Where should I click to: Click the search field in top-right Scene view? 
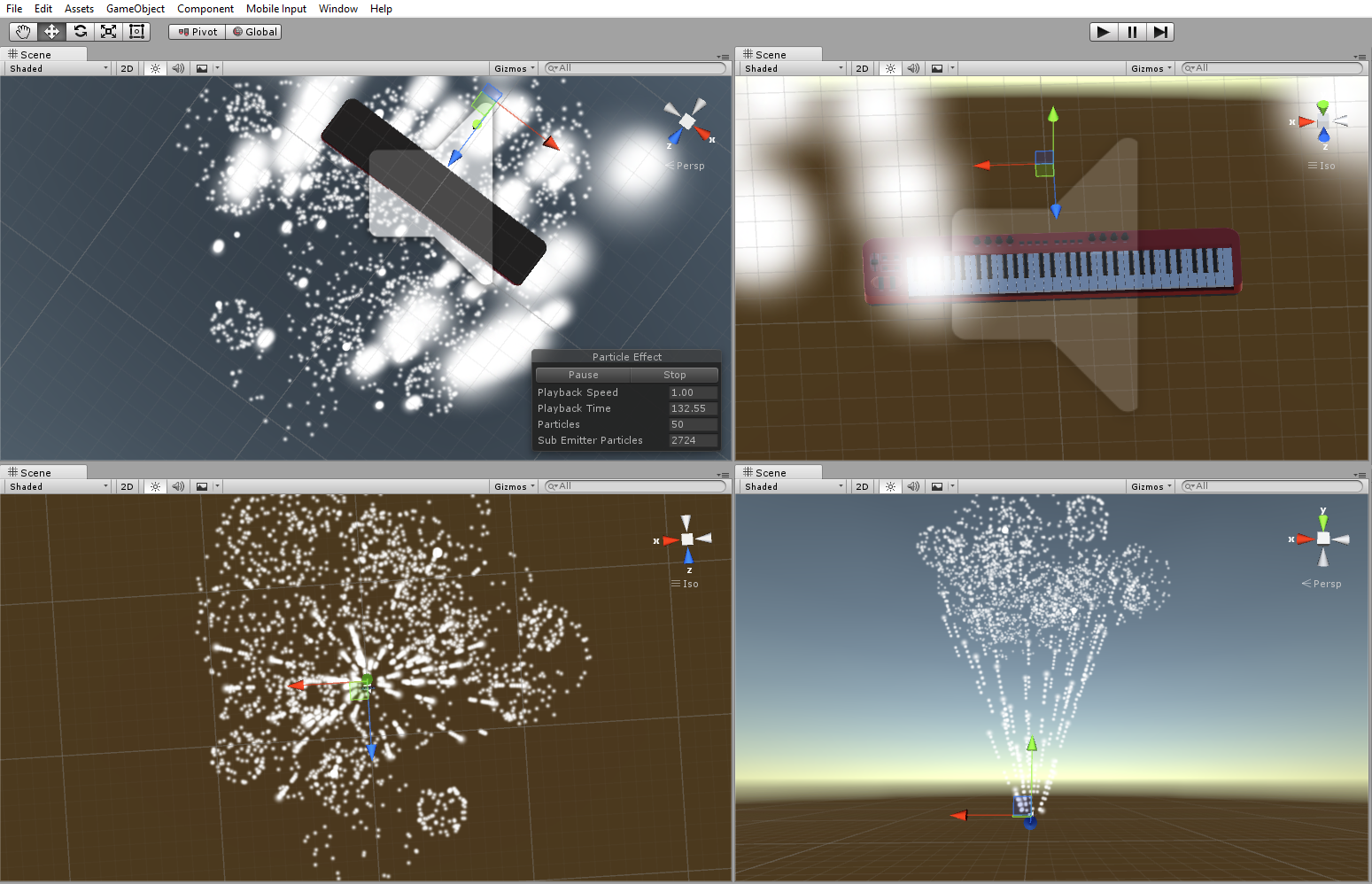point(1272,68)
